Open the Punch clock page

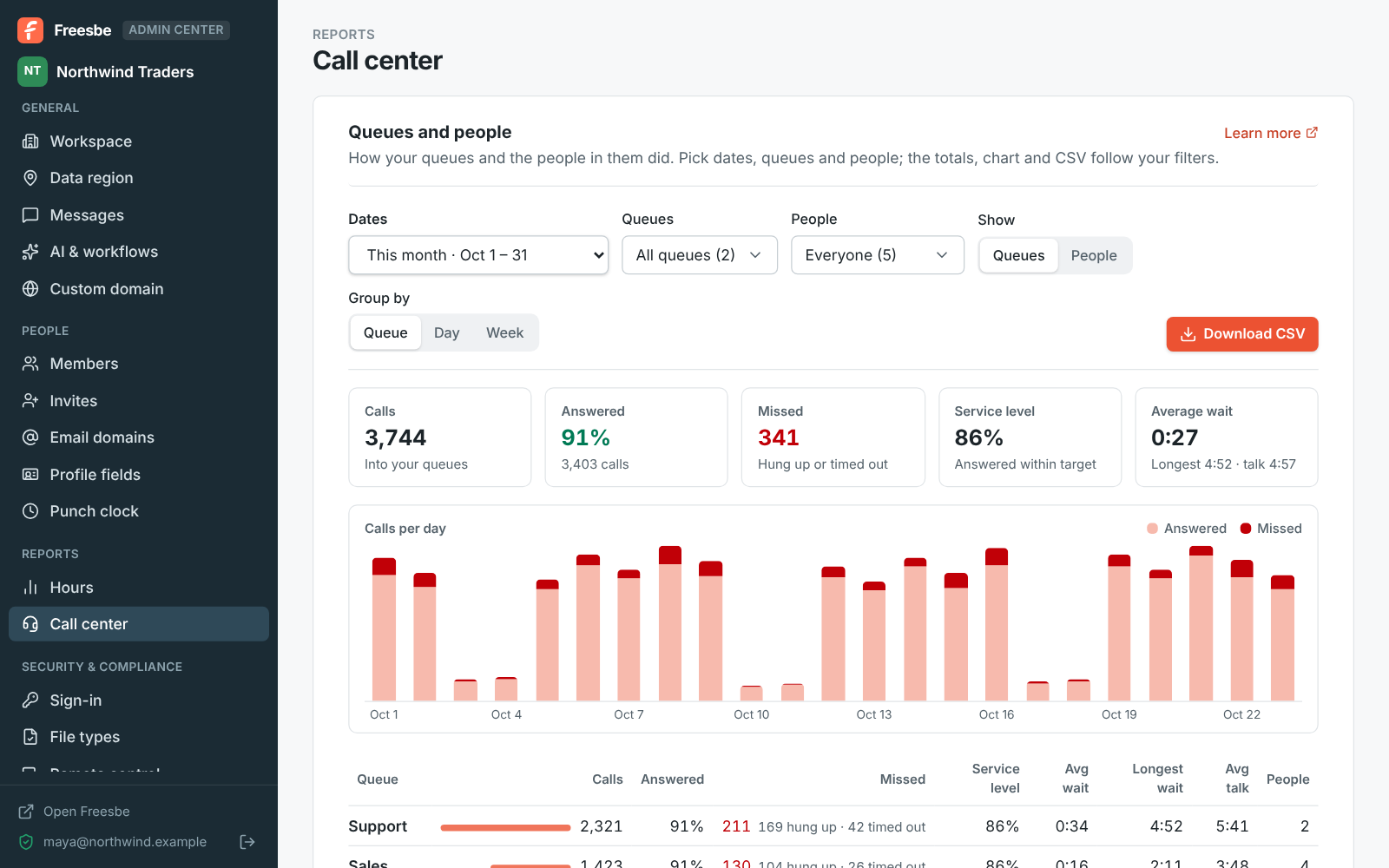click(x=139, y=511)
